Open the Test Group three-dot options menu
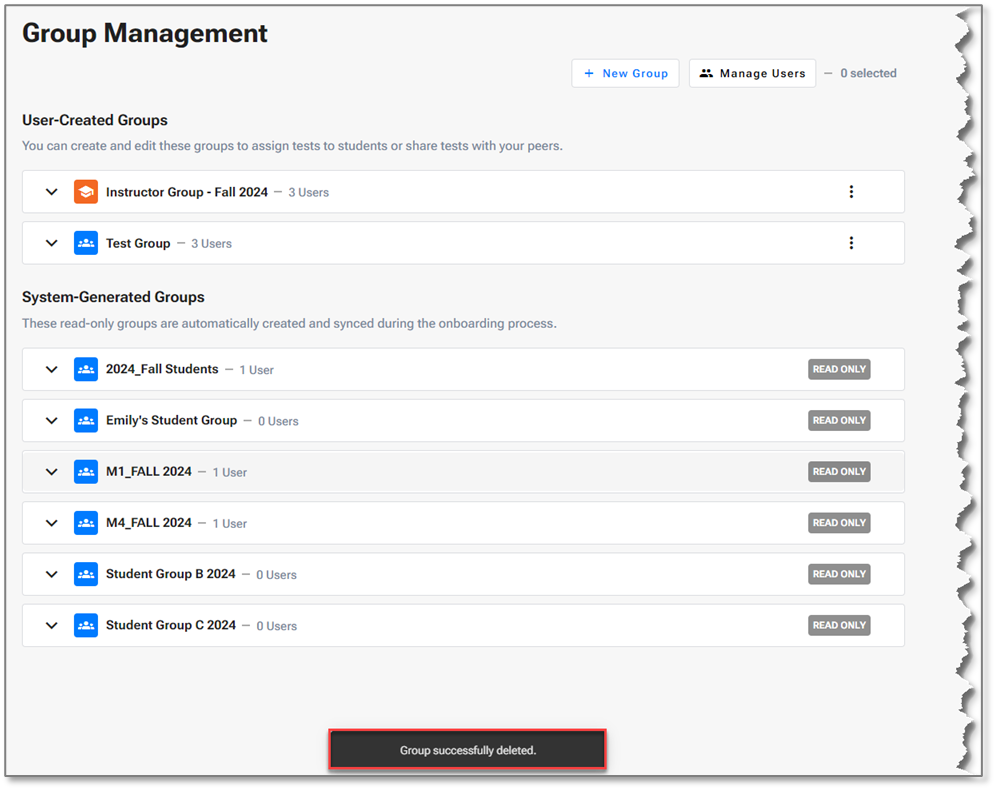Image resolution: width=996 pixels, height=790 pixels. click(x=851, y=243)
